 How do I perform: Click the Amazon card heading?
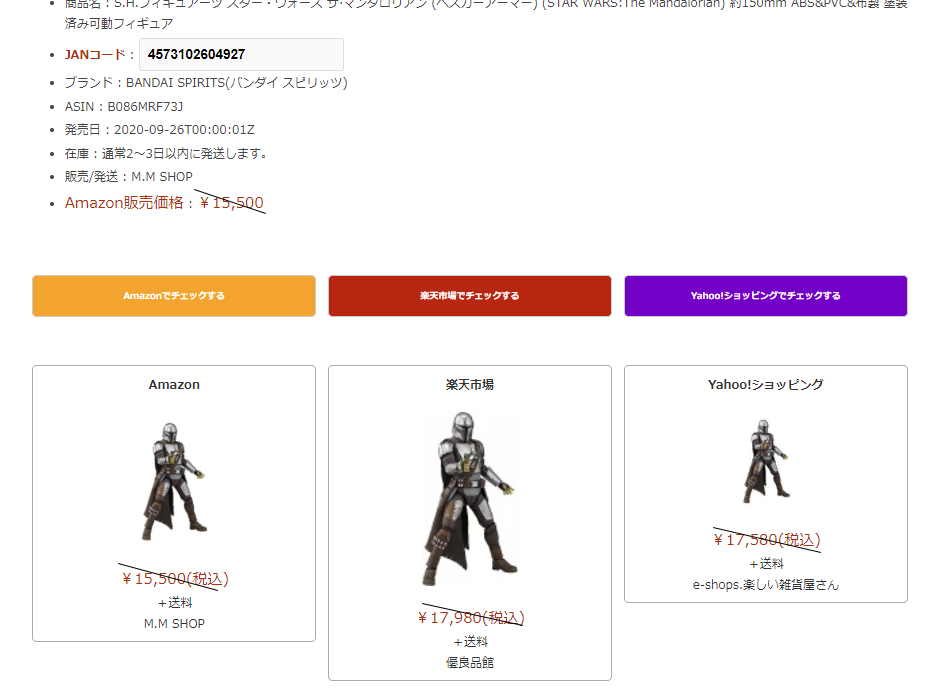tap(174, 384)
